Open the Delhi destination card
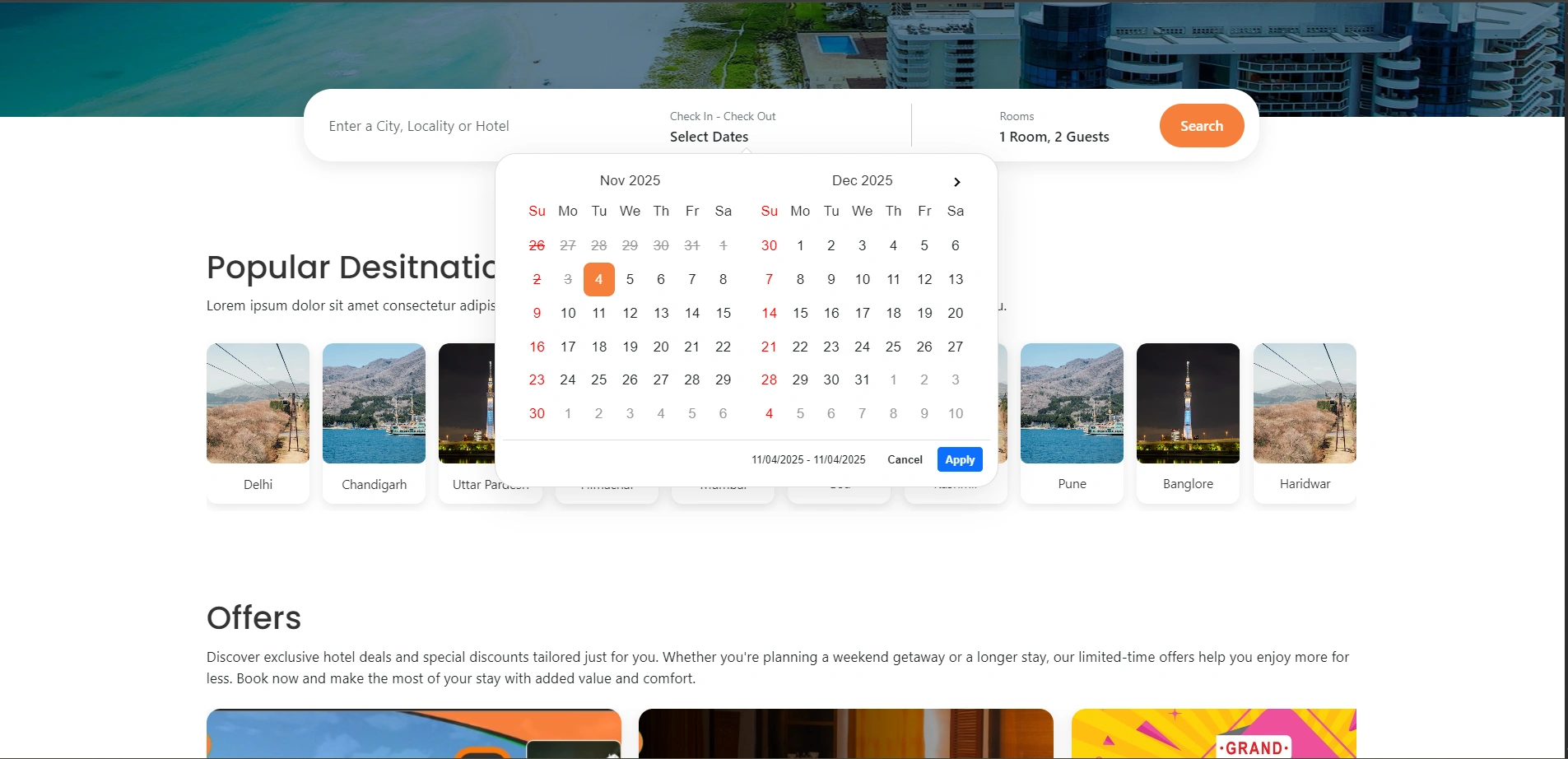Screen dimensions: 1568x759 tap(258, 420)
